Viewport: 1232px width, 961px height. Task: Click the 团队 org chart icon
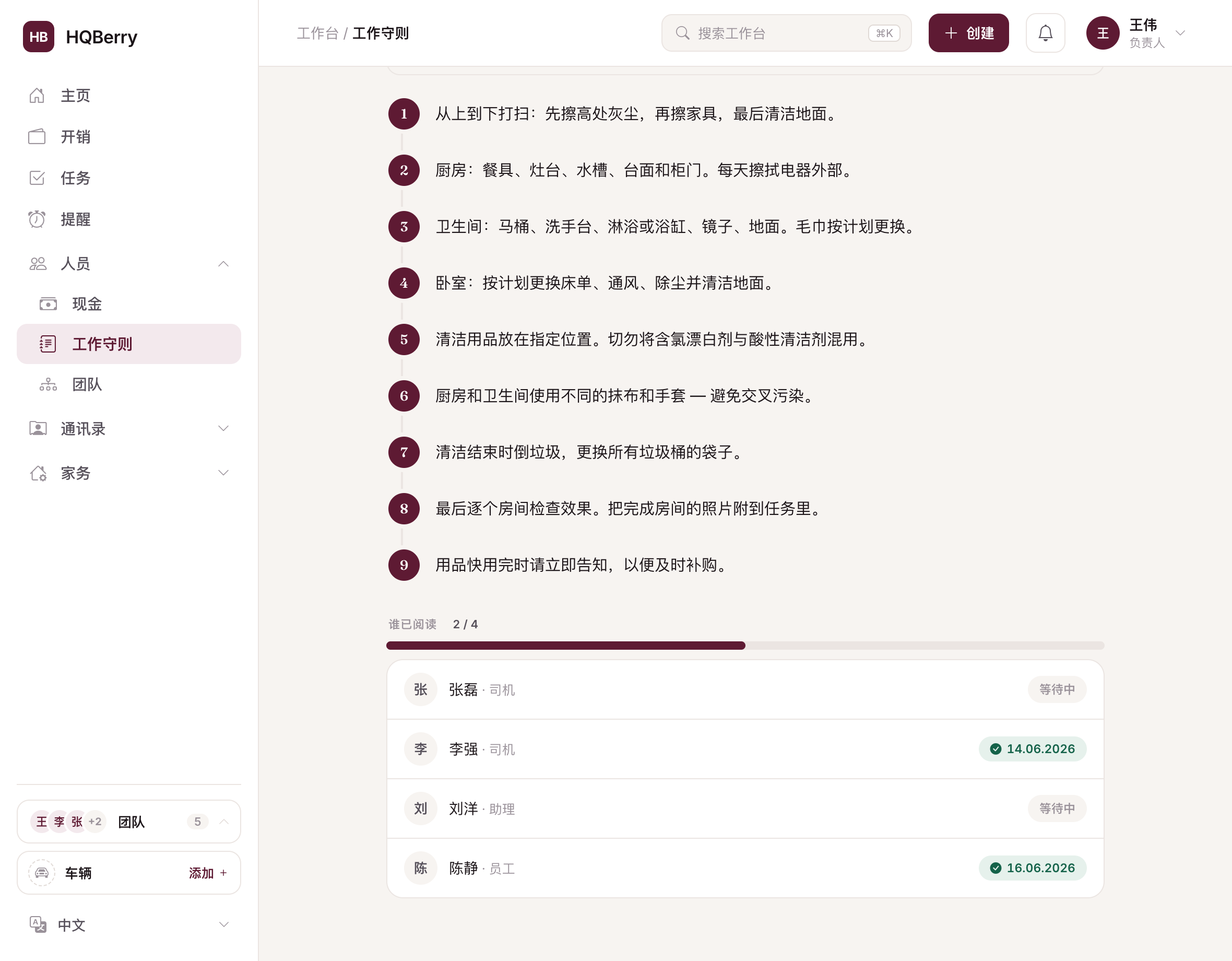pos(49,384)
